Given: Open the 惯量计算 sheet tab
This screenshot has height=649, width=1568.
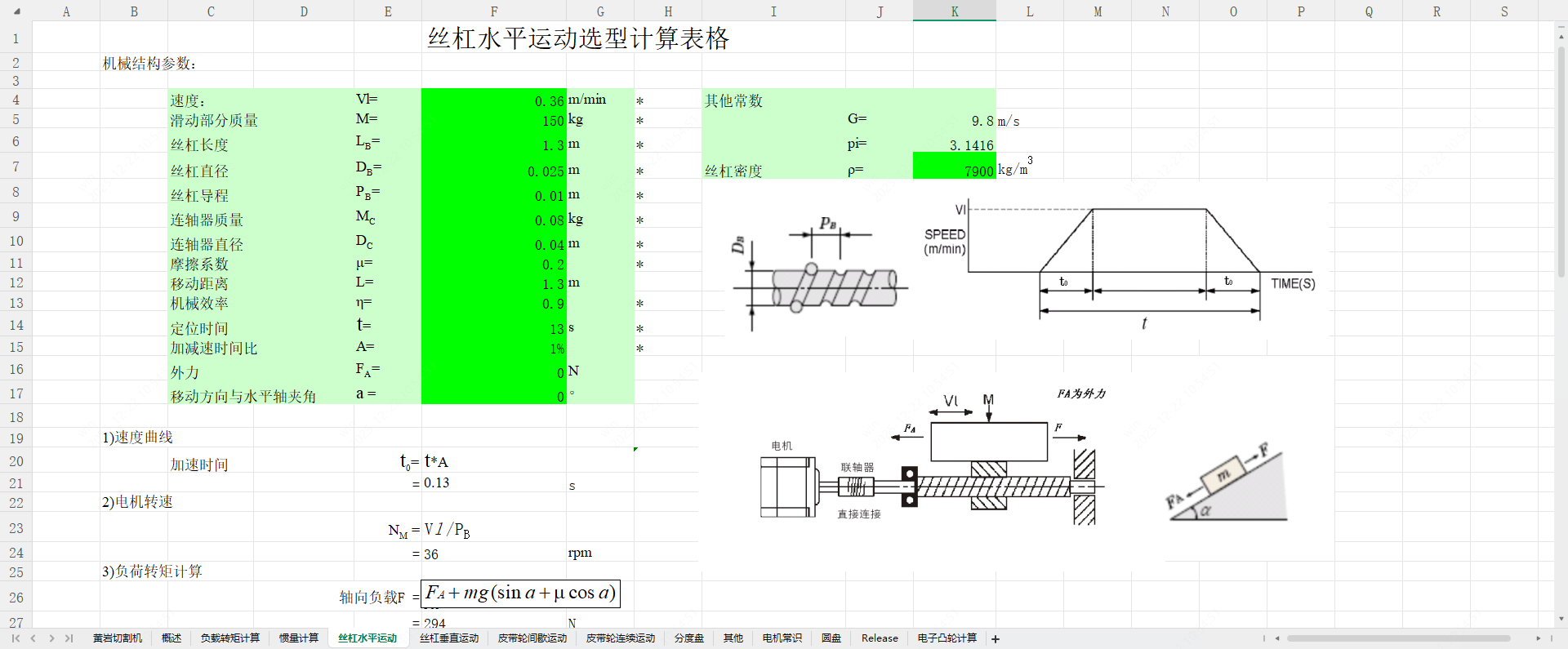Looking at the screenshot, I should (x=299, y=638).
